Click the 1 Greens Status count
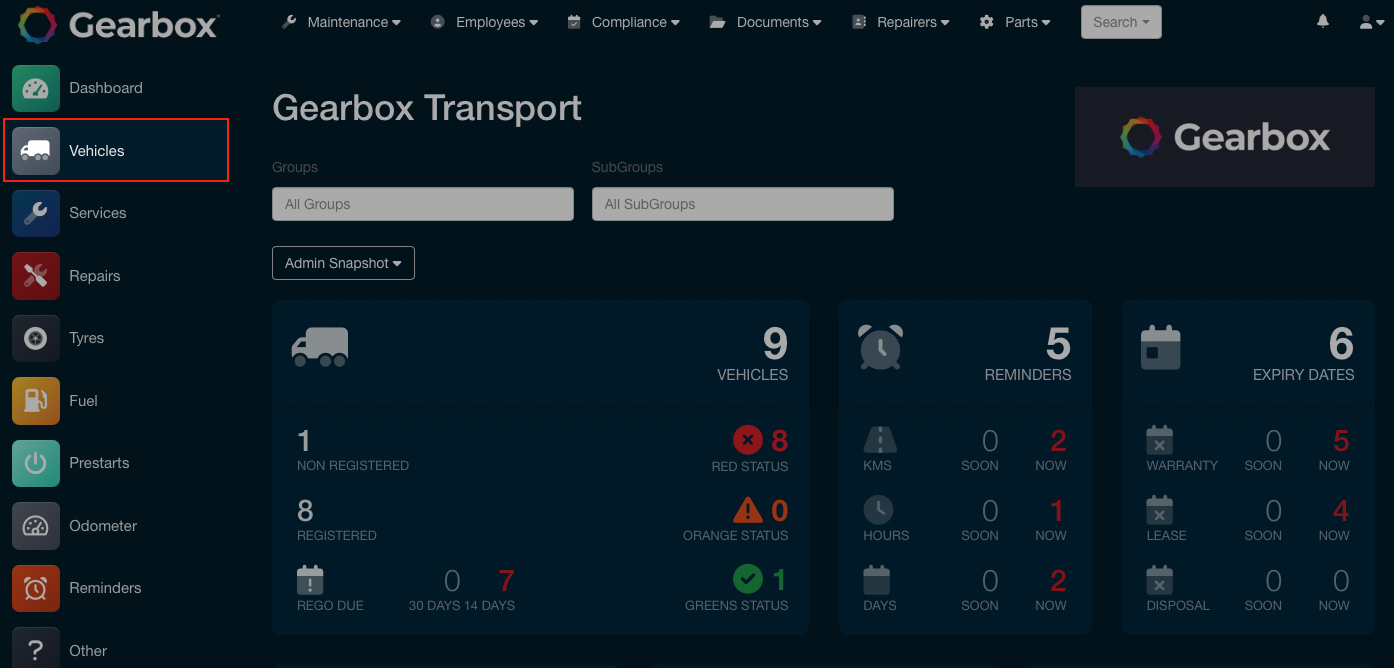 click(780, 580)
